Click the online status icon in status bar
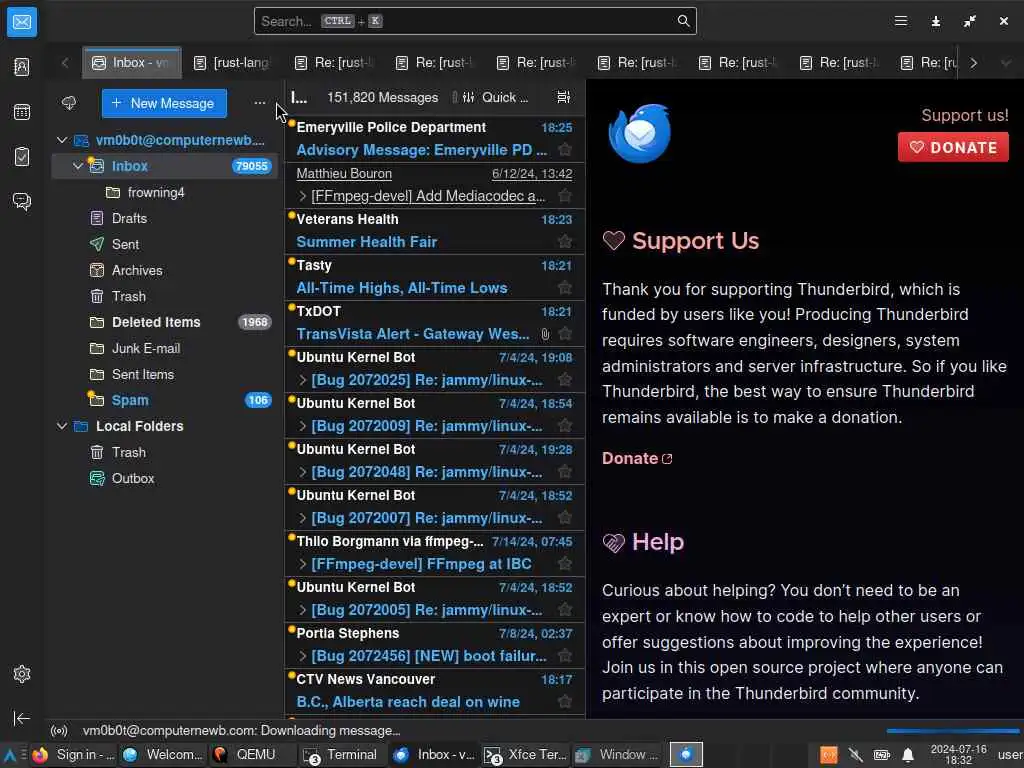Screen dimensions: 1024x768 (59, 731)
